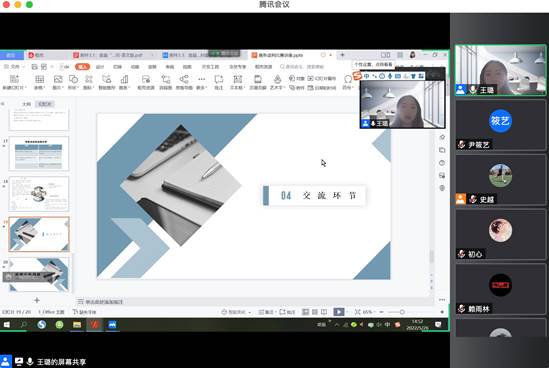Click the add slide plus button
The height and width of the screenshot is (368, 549).
pos(37,300)
